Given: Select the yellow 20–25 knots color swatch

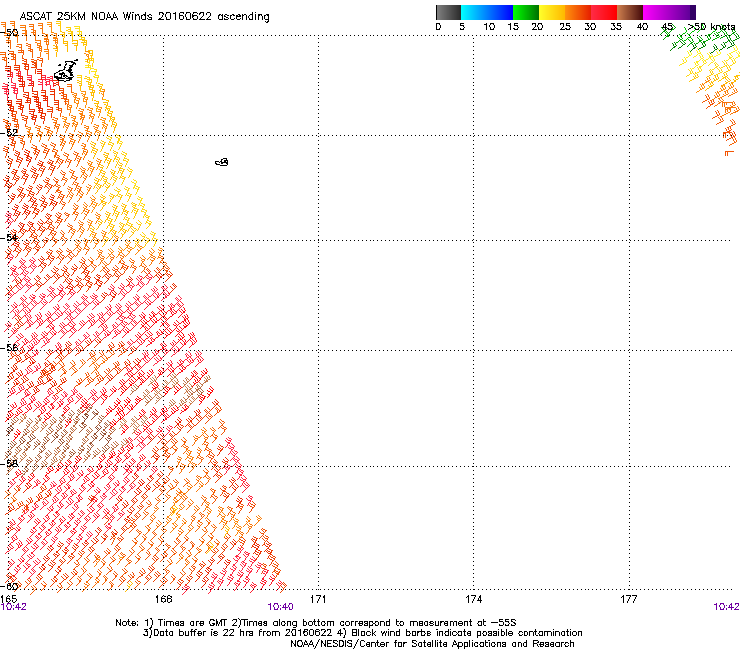Looking at the screenshot, I should coord(552,12).
